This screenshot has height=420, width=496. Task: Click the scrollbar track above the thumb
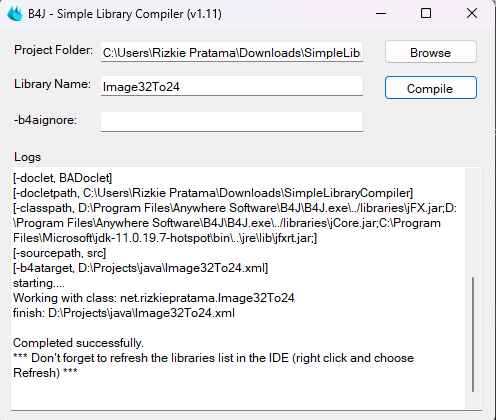tap(473, 223)
